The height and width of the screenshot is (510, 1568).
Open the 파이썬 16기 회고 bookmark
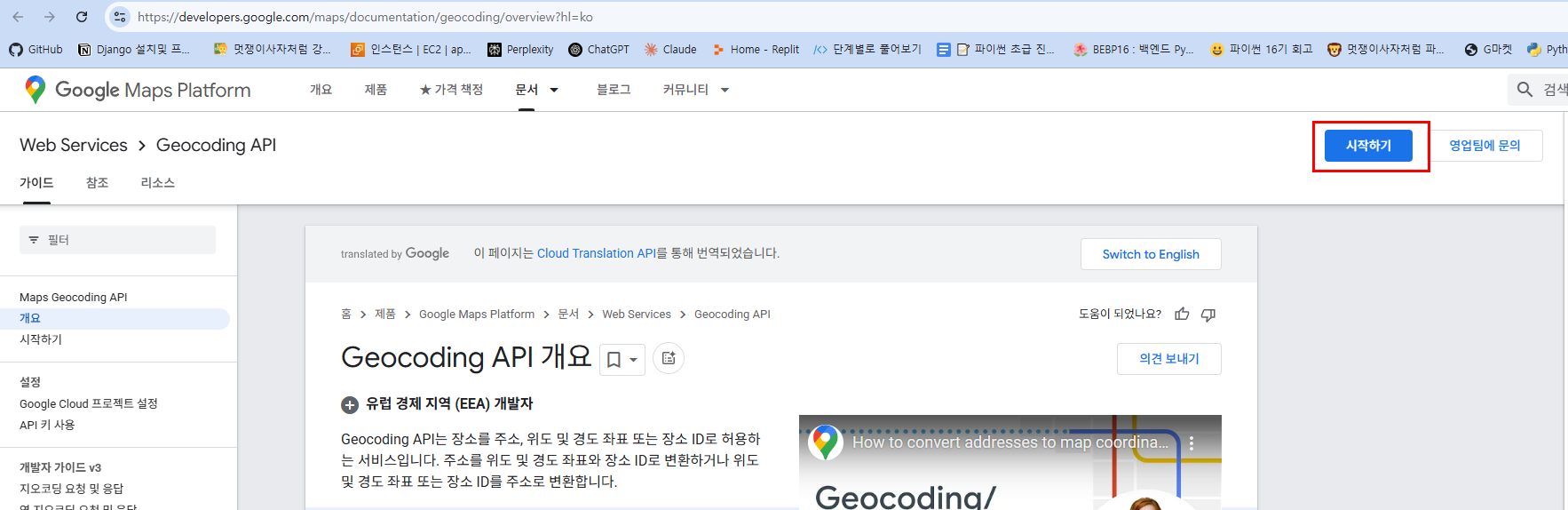(1262, 50)
